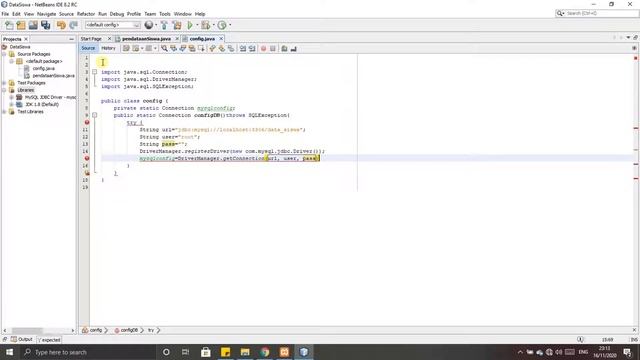Collapse the default package tree node

[x=11, y=61]
